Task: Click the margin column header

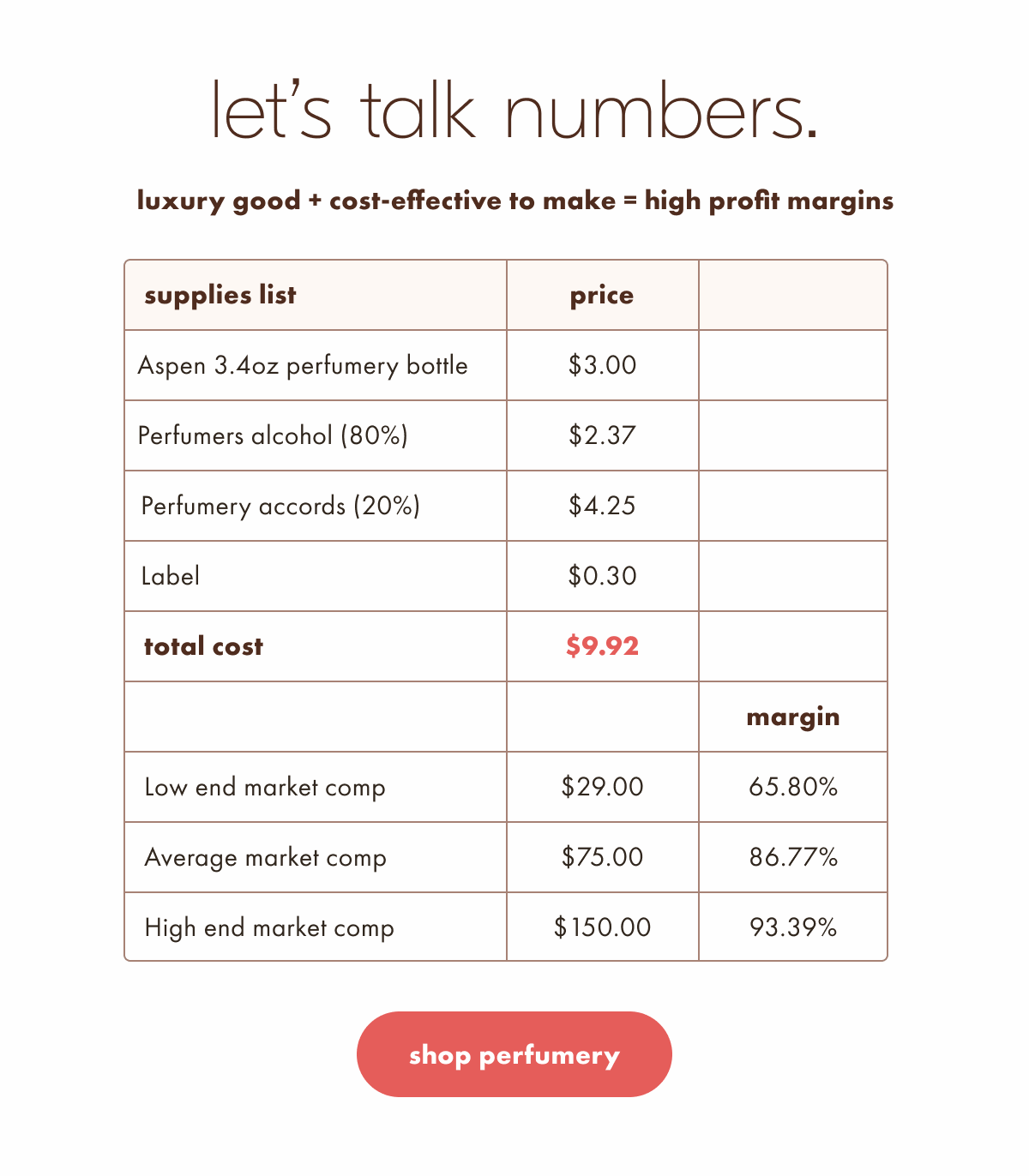Action: (x=792, y=717)
